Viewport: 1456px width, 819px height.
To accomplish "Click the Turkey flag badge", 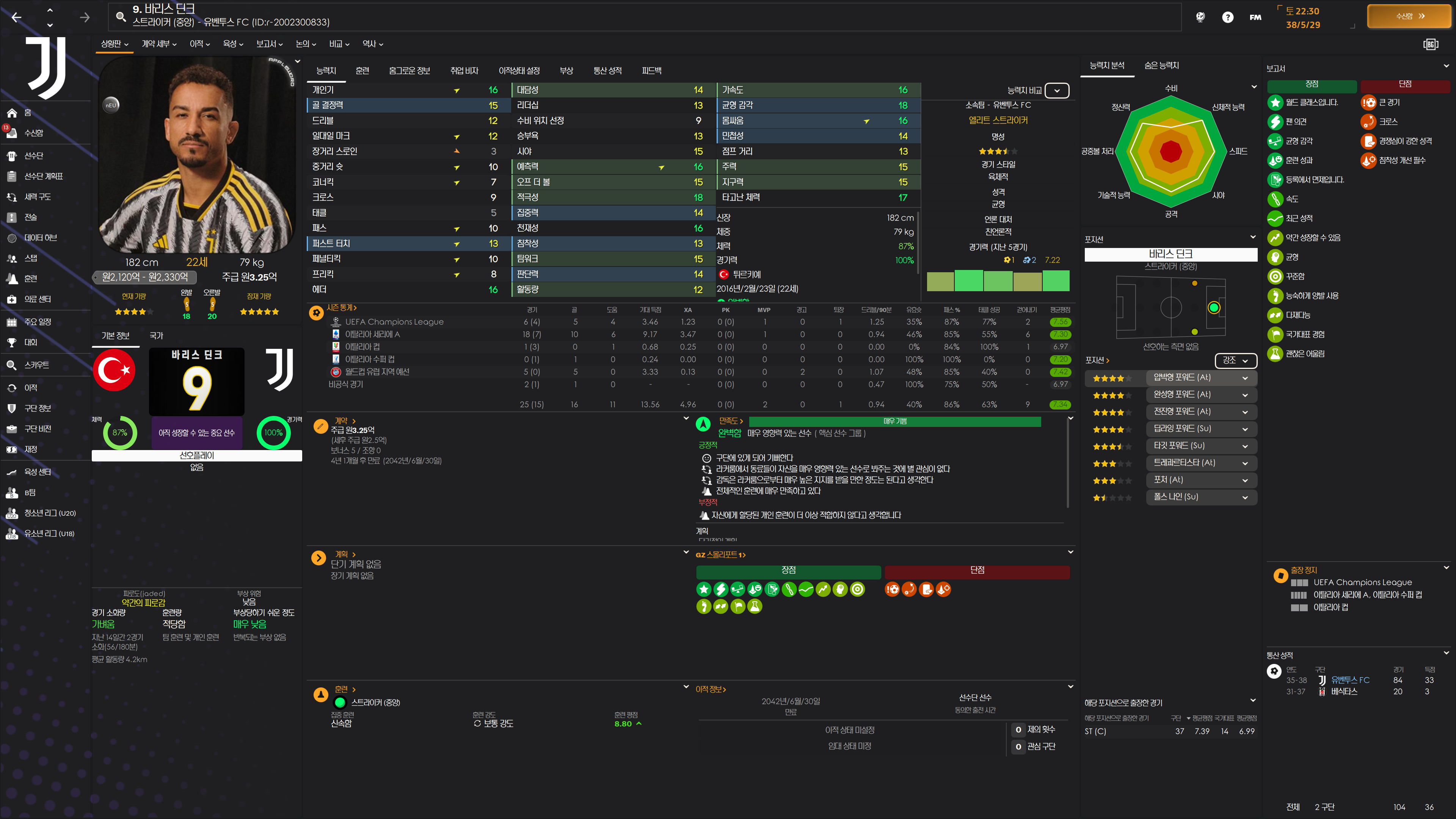I will pyautogui.click(x=114, y=370).
